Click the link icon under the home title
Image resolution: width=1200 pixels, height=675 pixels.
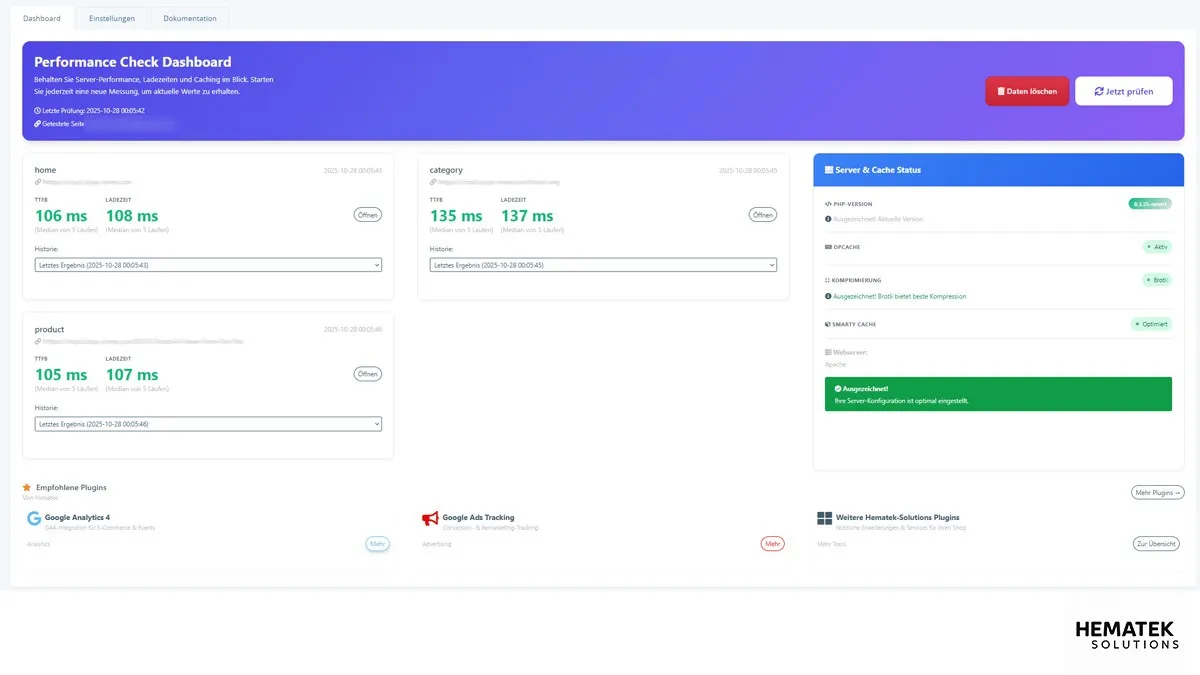coord(38,183)
